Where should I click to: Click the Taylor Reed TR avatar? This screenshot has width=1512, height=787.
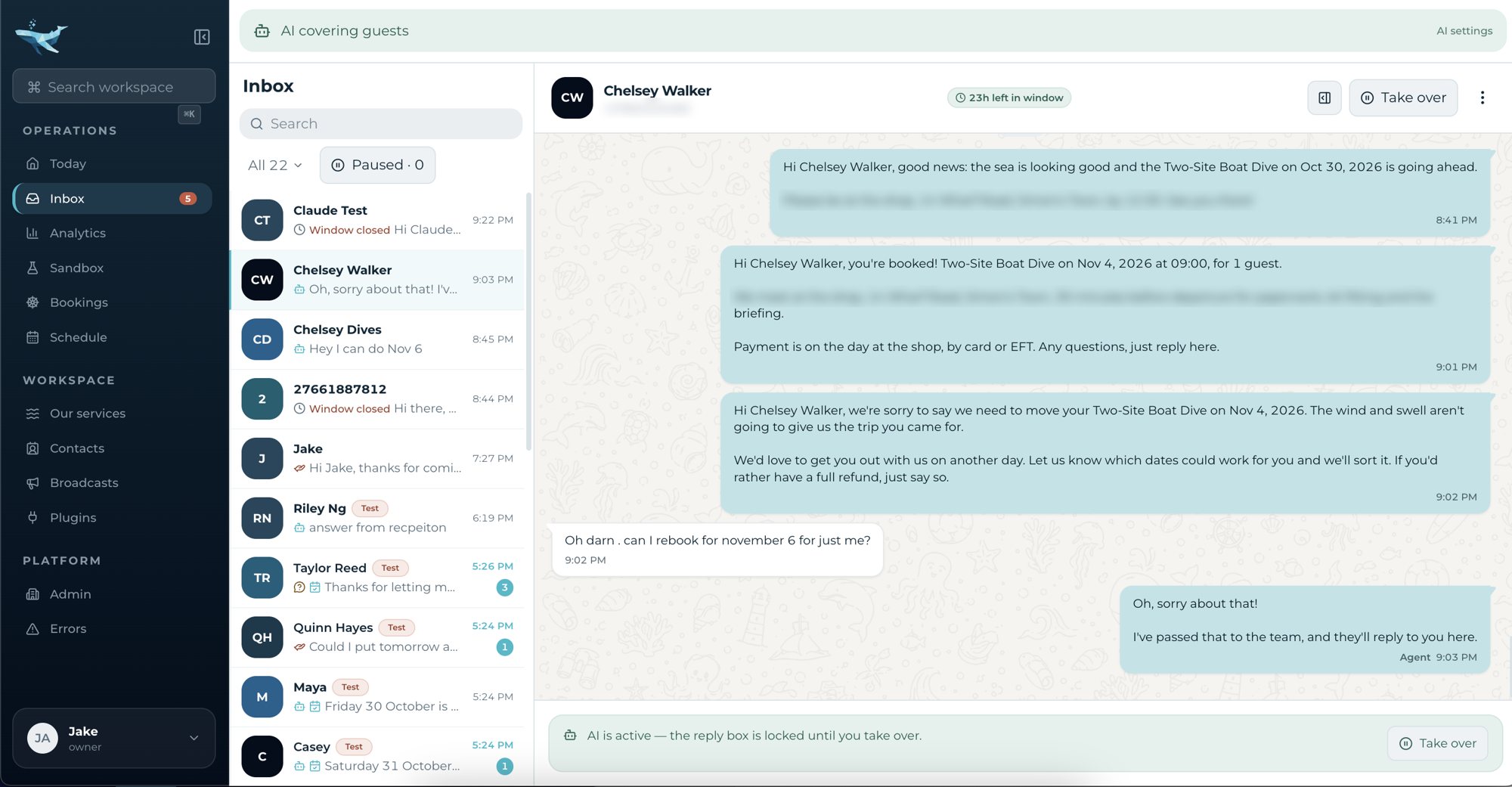262,578
